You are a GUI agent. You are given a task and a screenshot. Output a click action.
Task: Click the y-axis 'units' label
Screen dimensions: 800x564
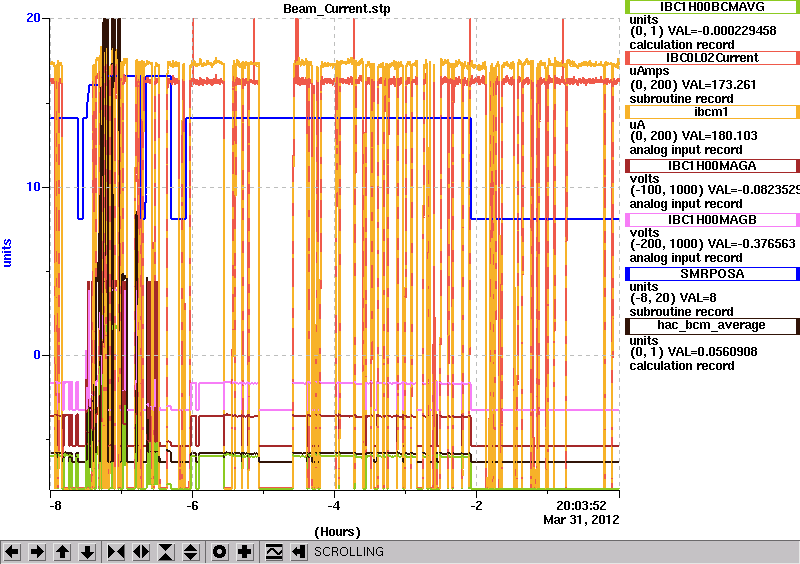[x=7, y=253]
